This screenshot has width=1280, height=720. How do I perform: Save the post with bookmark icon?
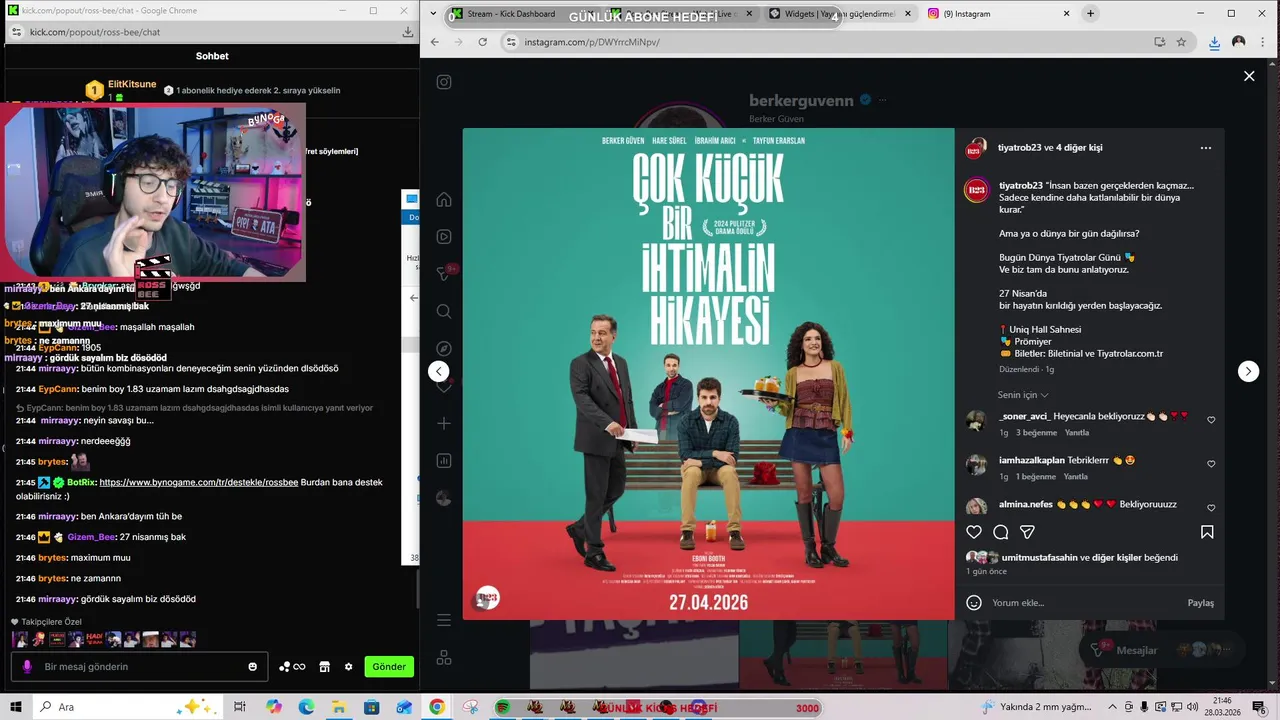pos(1207,532)
